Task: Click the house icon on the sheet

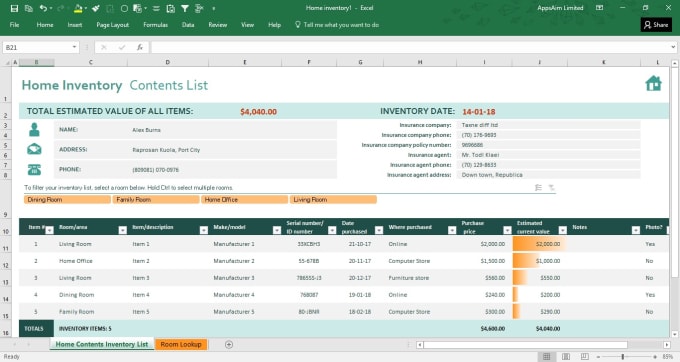Action: [654, 83]
